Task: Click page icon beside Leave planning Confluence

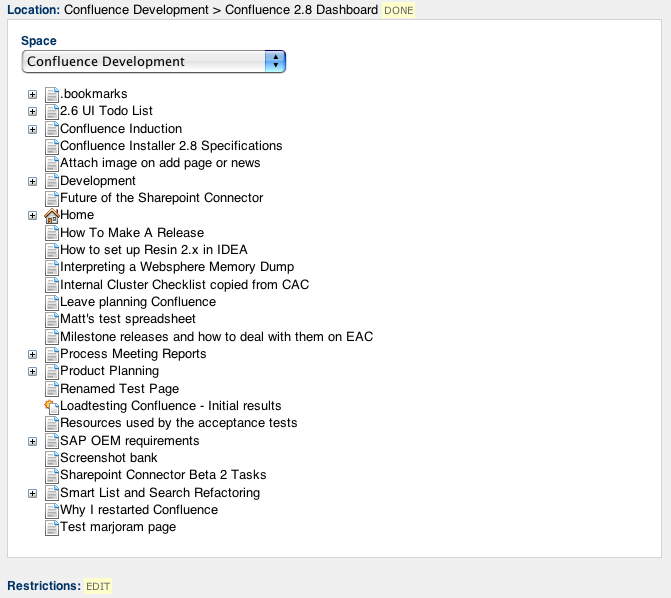Action: [52, 303]
